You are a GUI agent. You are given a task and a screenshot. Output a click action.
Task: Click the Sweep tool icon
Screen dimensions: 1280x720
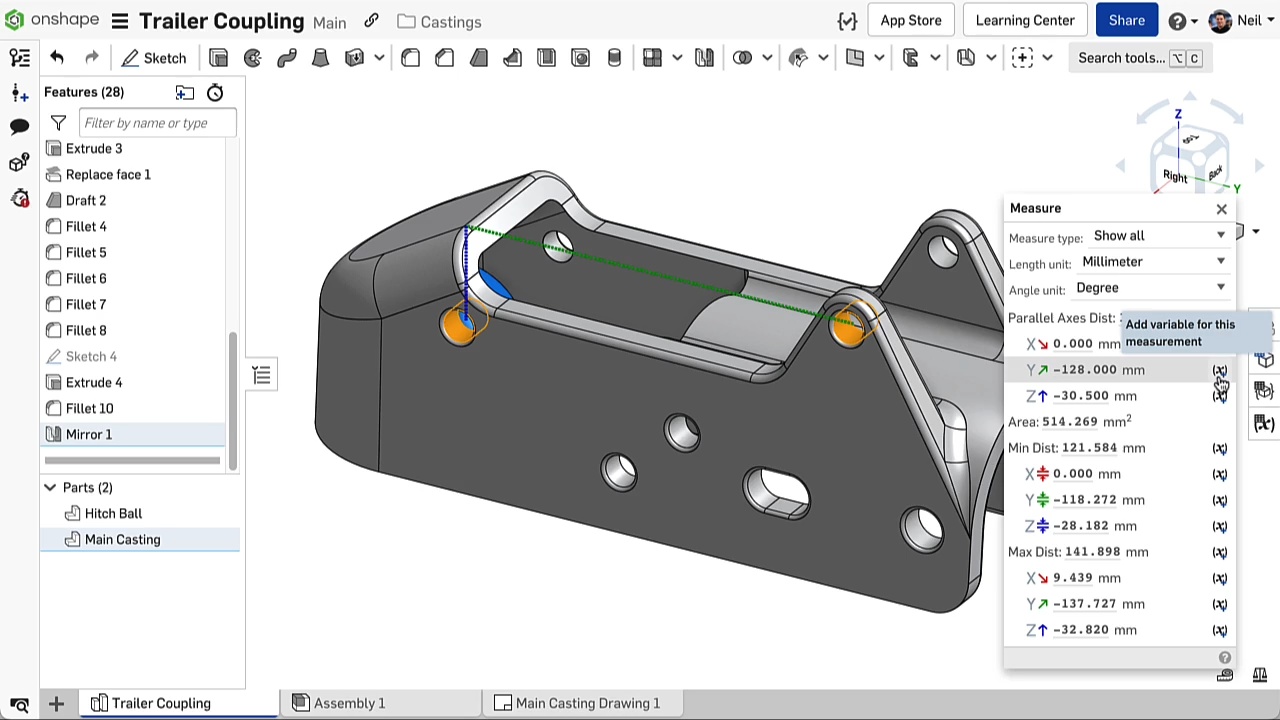(287, 58)
